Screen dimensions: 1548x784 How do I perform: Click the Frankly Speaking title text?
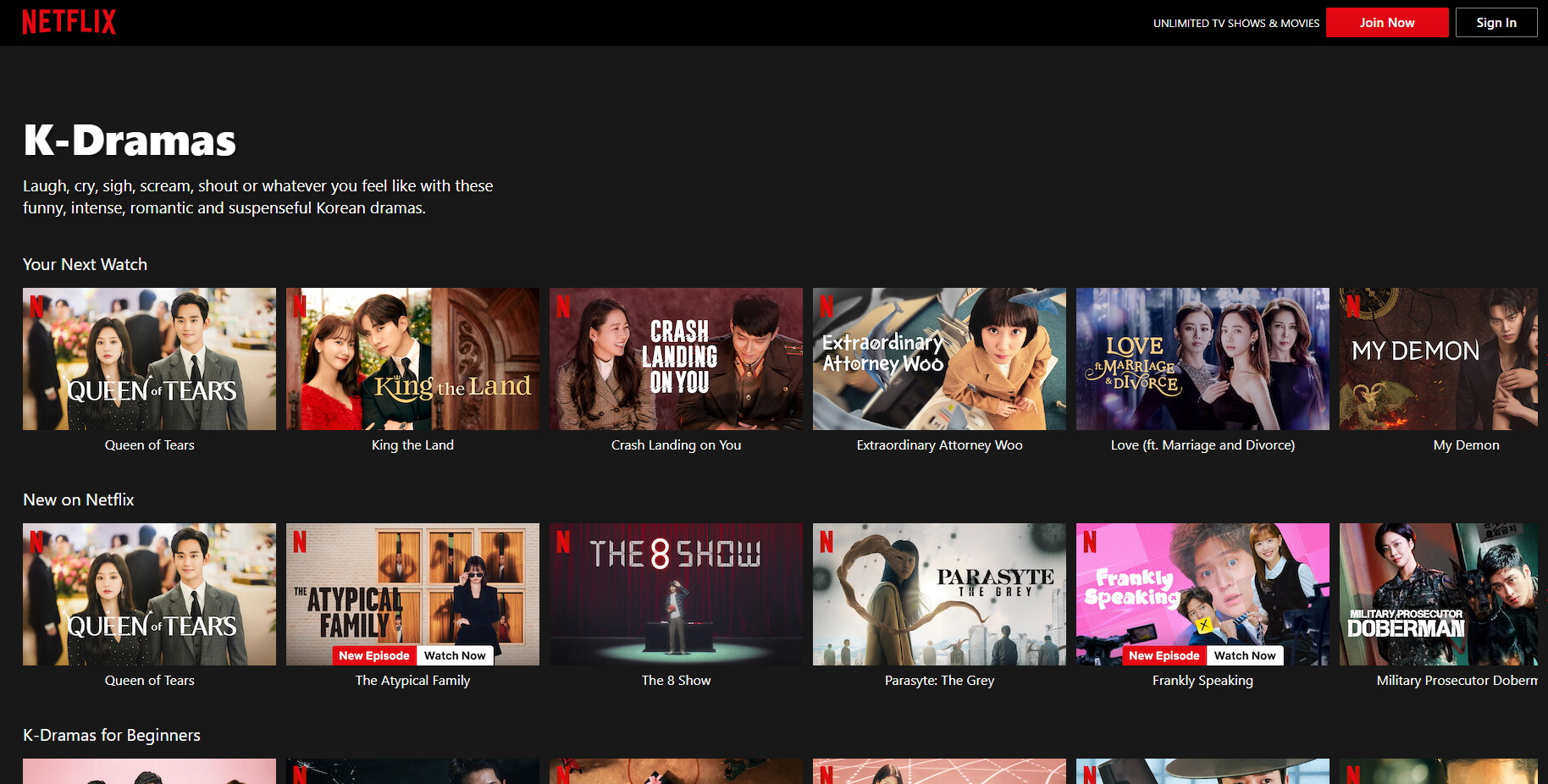pos(1202,681)
